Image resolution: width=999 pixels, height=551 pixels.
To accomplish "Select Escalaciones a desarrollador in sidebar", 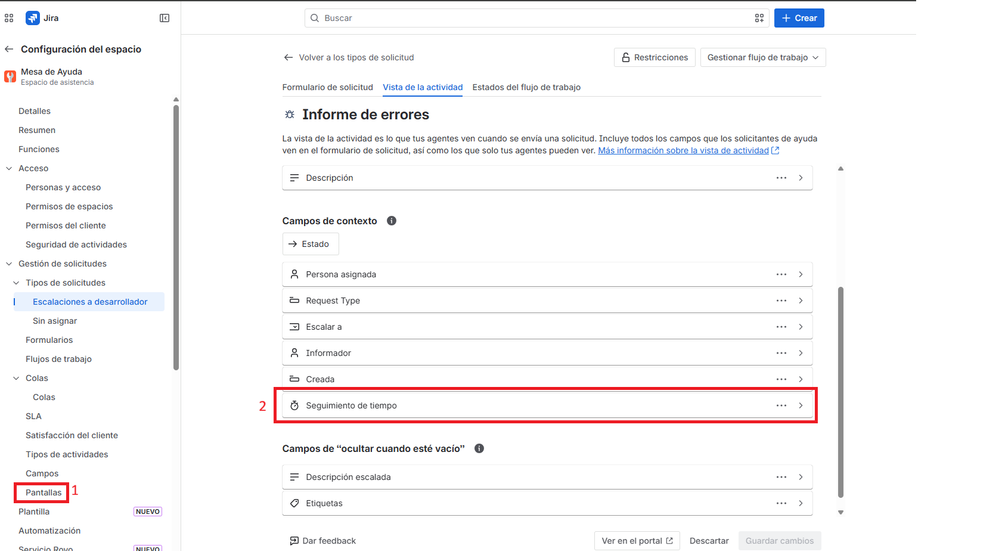I will pos(90,302).
